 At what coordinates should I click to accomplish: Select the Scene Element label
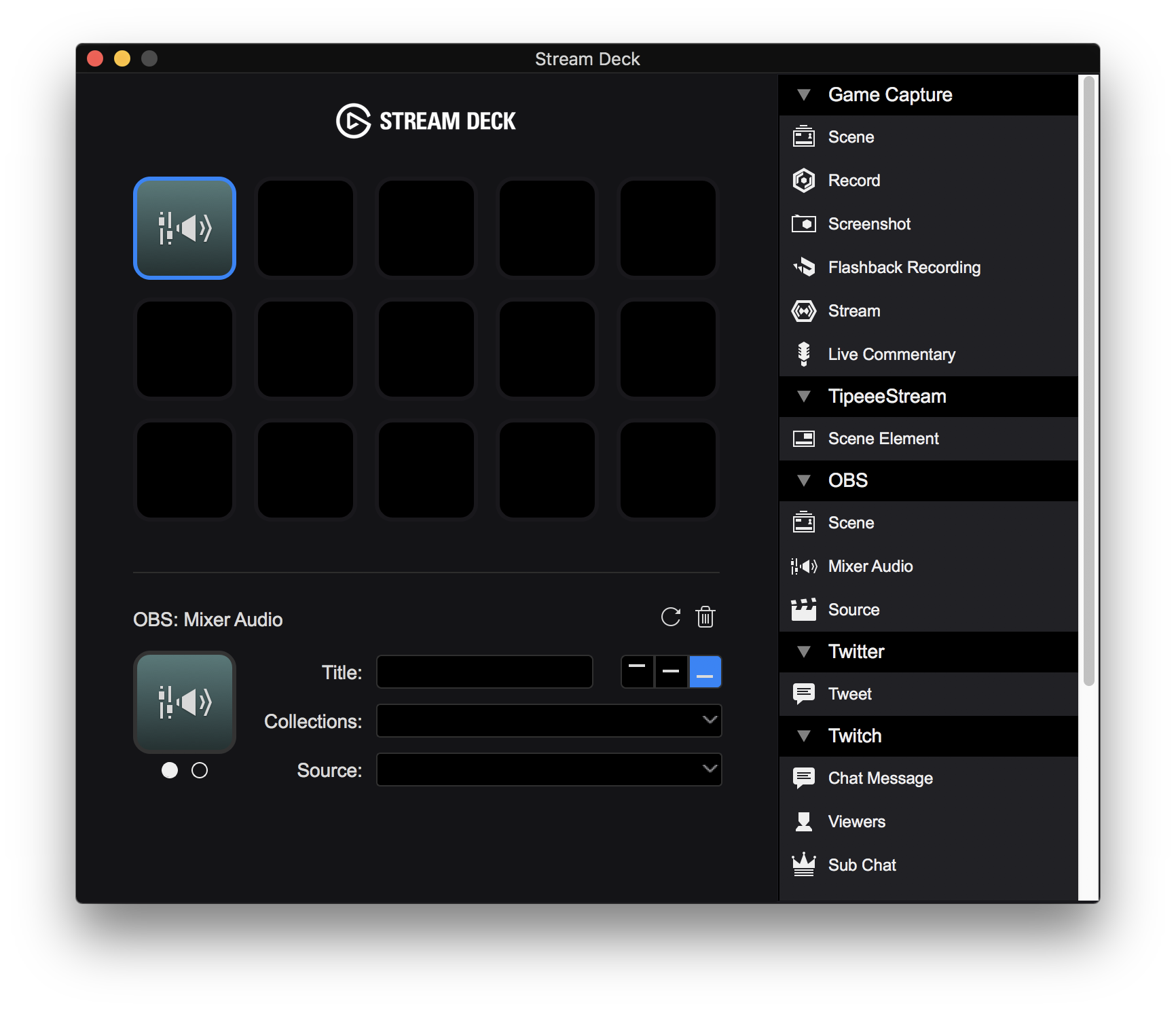tap(883, 438)
